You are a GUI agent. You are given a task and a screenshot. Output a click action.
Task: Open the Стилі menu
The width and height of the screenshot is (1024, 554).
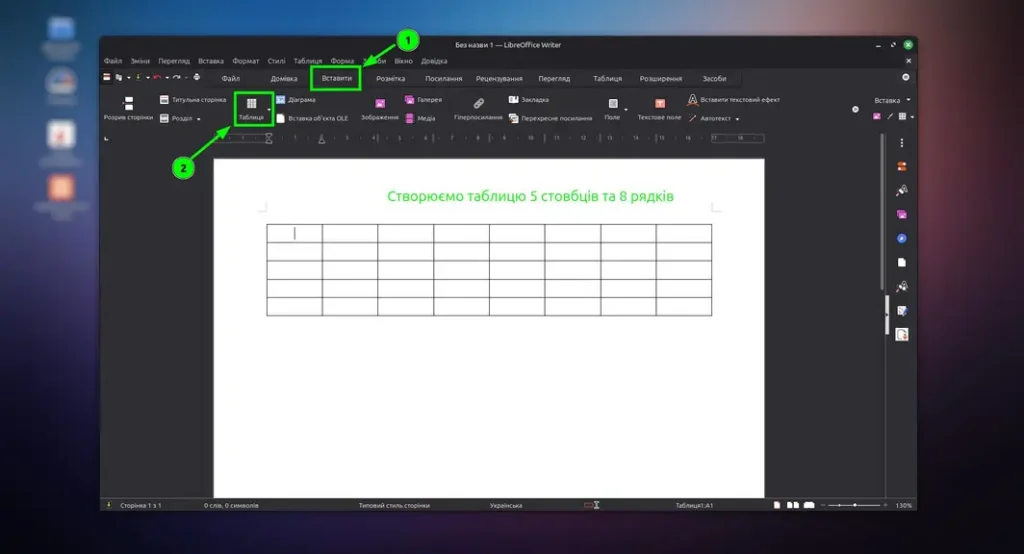(276, 61)
